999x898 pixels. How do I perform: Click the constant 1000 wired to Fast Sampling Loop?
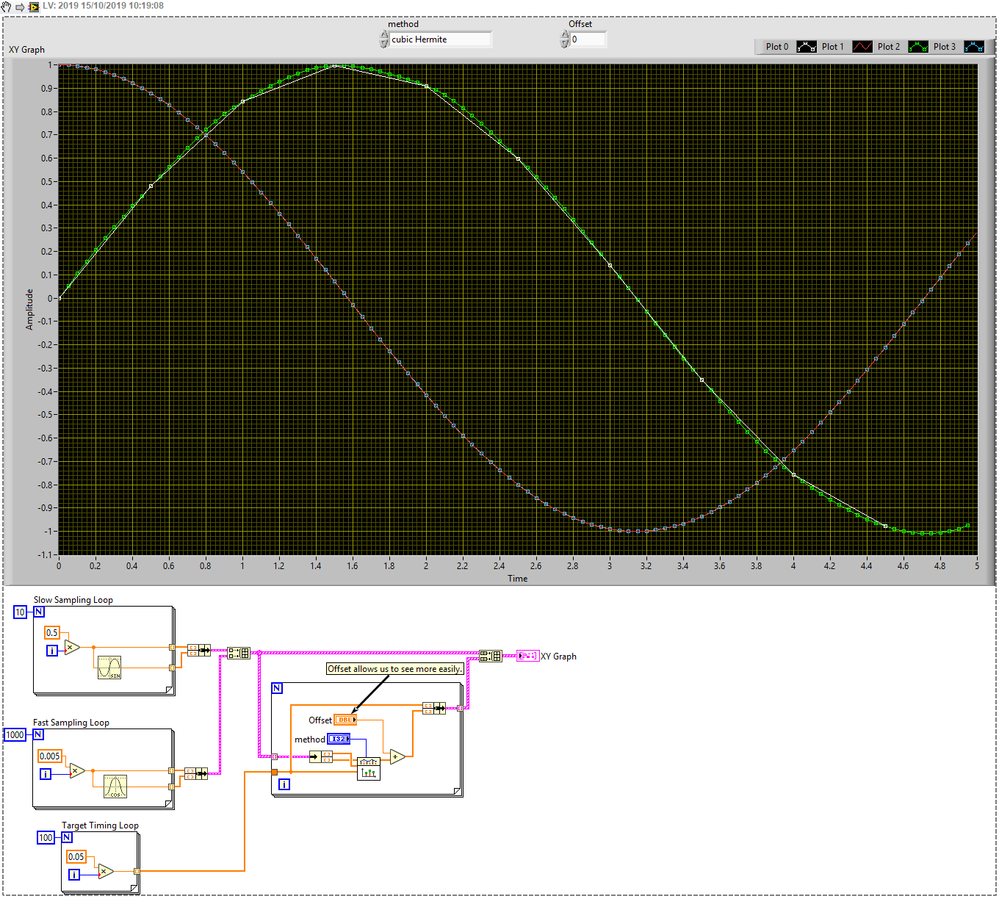[15, 735]
